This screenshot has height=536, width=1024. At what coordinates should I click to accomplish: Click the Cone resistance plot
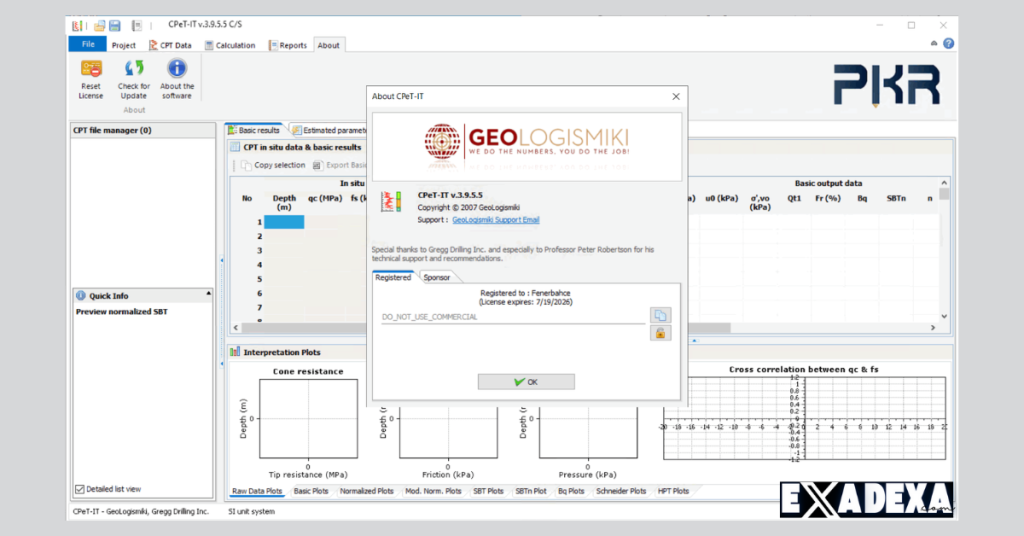click(308, 418)
